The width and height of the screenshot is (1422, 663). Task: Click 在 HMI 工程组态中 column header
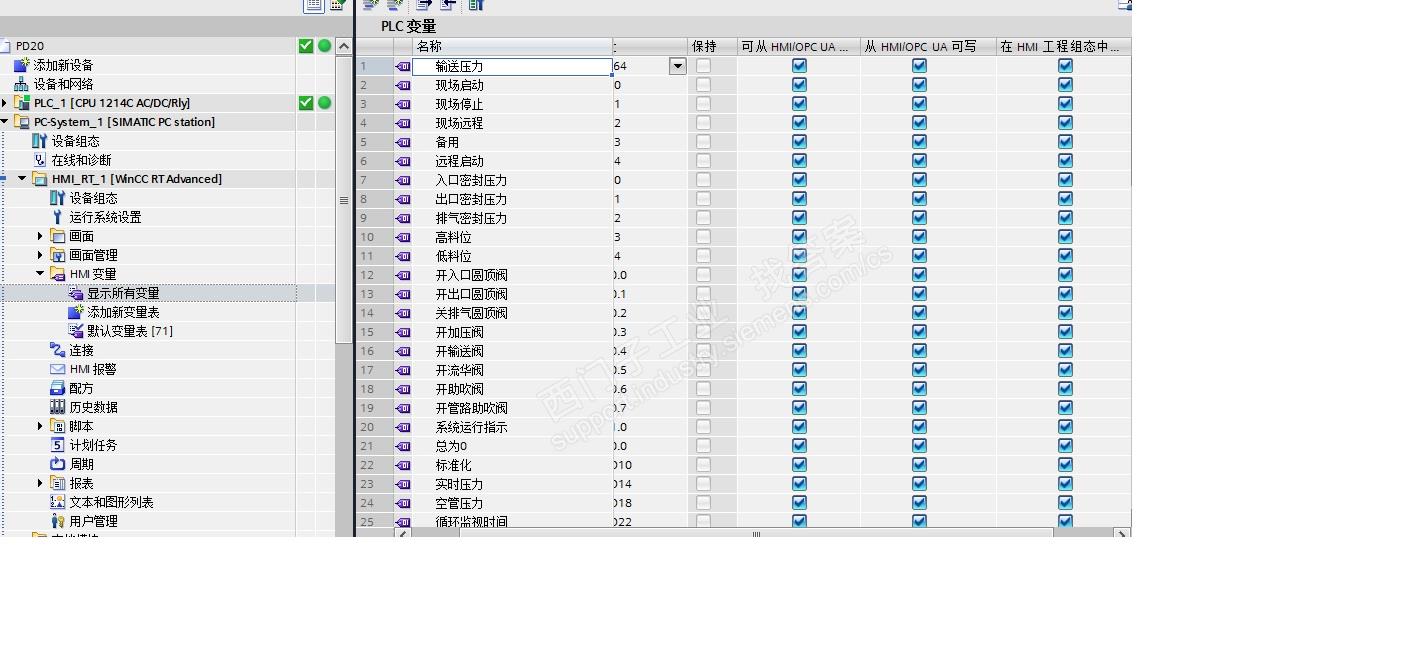[x=1064, y=46]
